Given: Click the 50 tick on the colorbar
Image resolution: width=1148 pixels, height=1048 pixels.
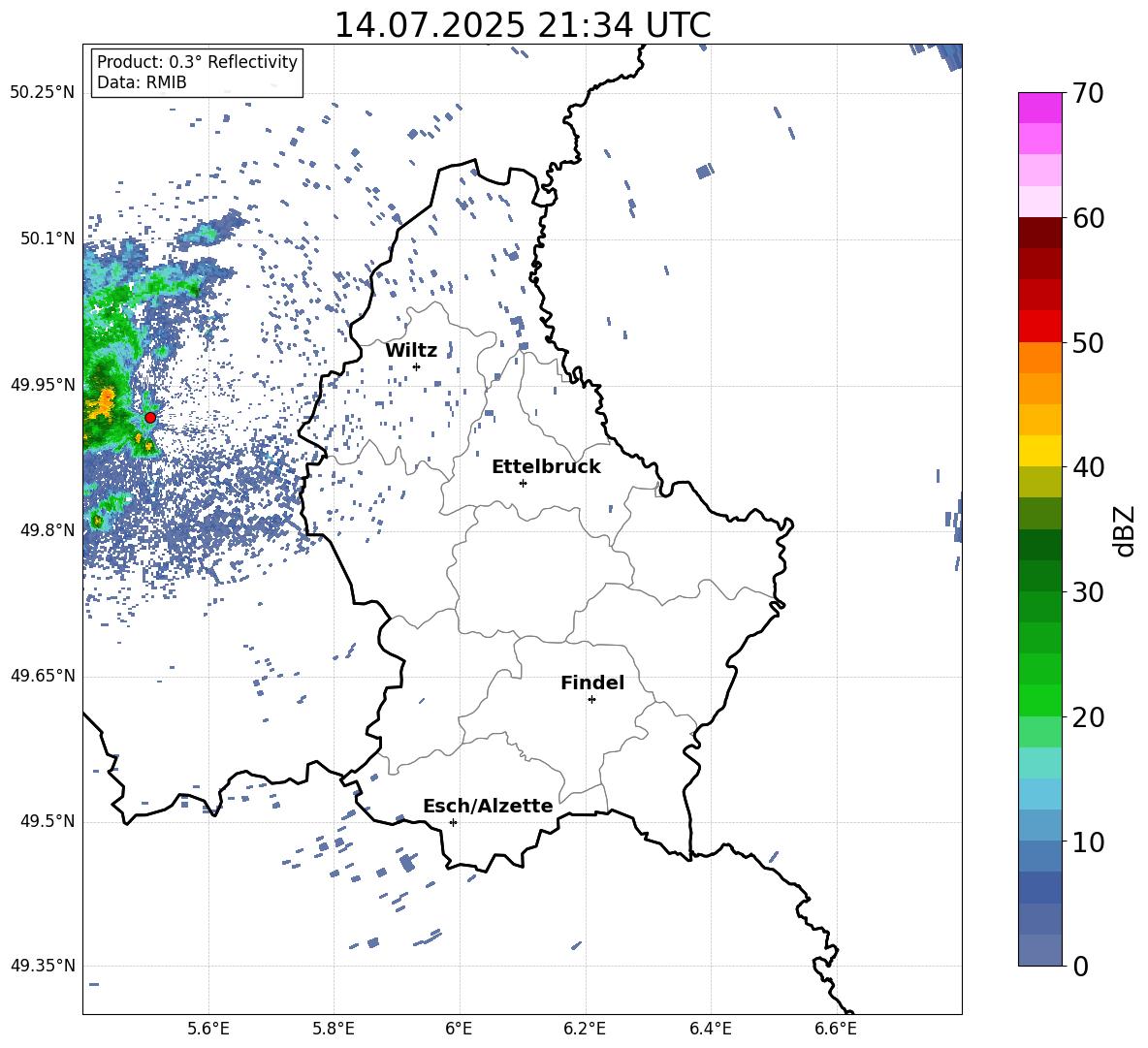Looking at the screenshot, I should pos(1088,342).
